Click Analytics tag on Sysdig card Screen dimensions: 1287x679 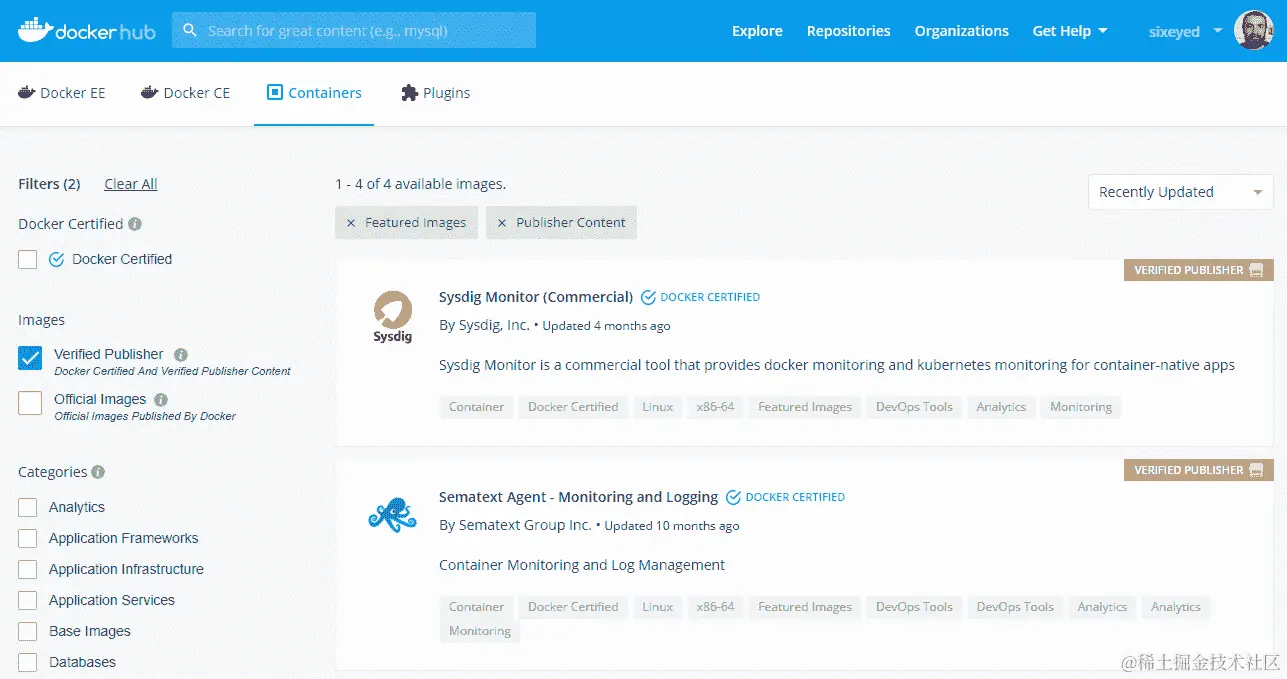click(x=1001, y=407)
